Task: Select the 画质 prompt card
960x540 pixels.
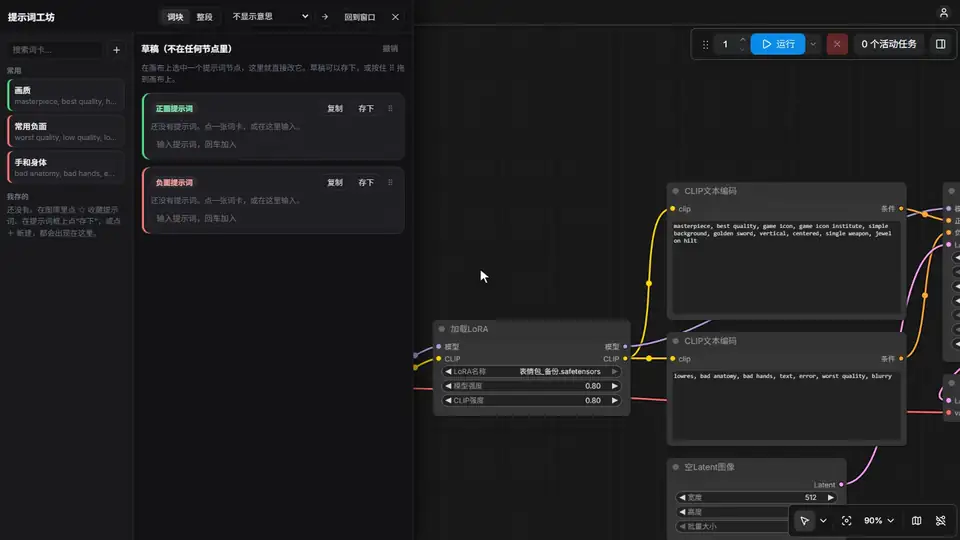Action: point(66,95)
